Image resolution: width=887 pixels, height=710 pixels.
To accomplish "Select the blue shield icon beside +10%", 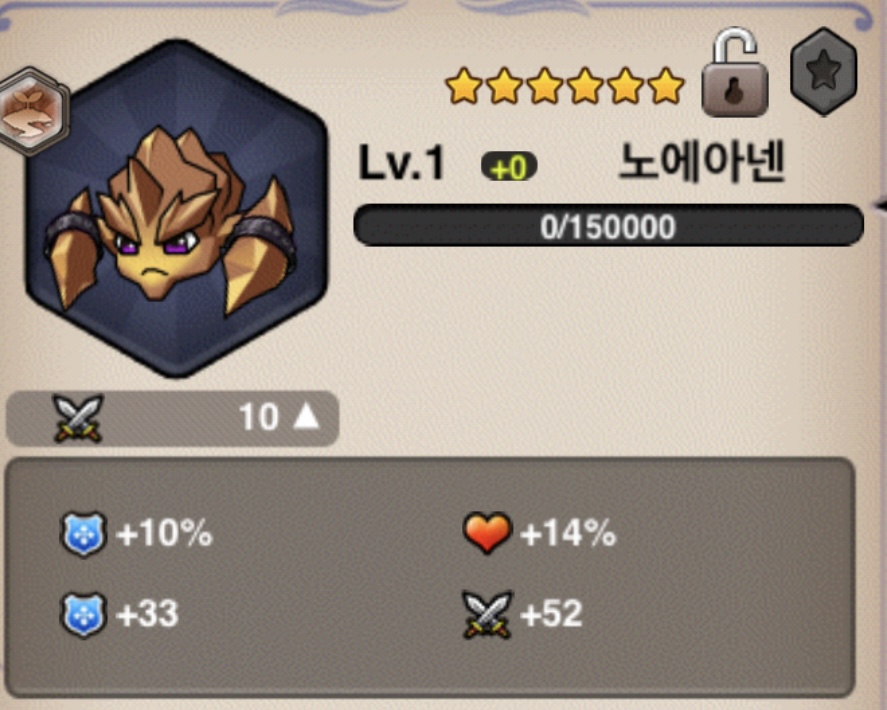I will click(x=83, y=535).
